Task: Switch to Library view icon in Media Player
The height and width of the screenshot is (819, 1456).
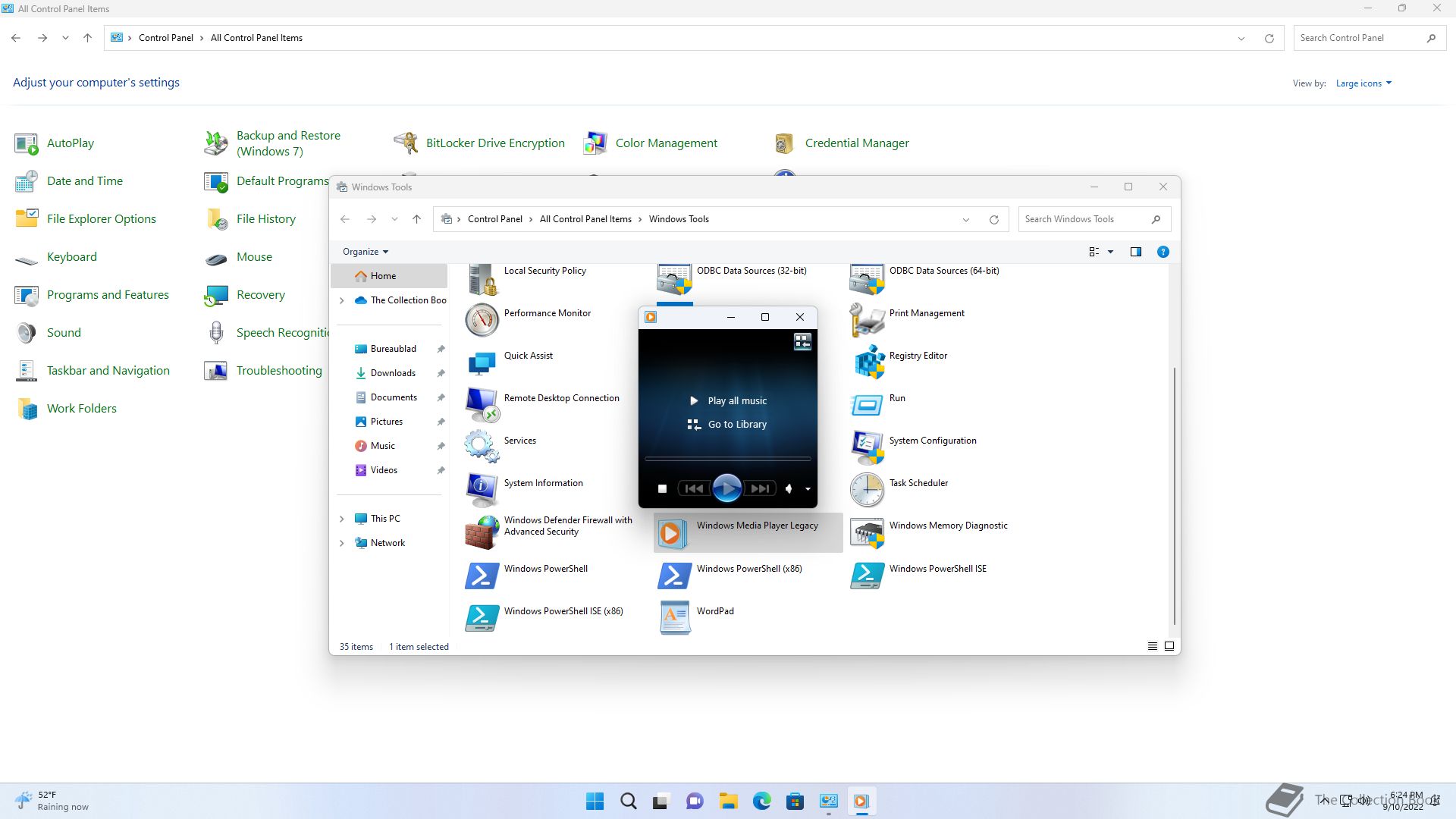Action: click(802, 342)
